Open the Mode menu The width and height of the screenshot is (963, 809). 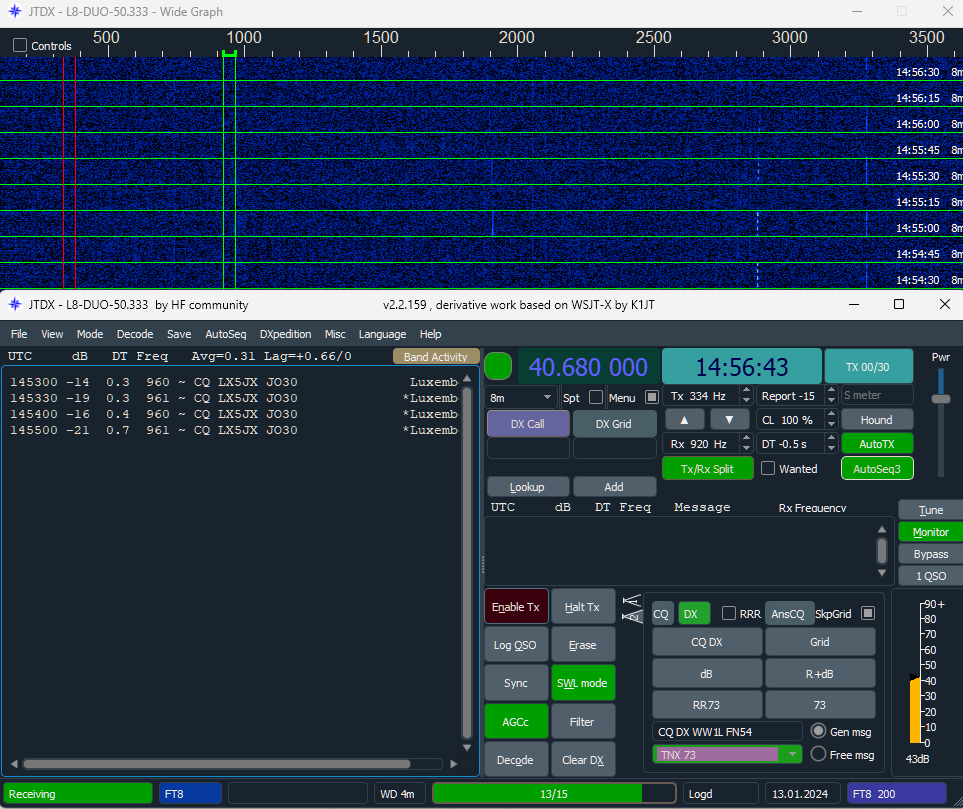click(90, 334)
